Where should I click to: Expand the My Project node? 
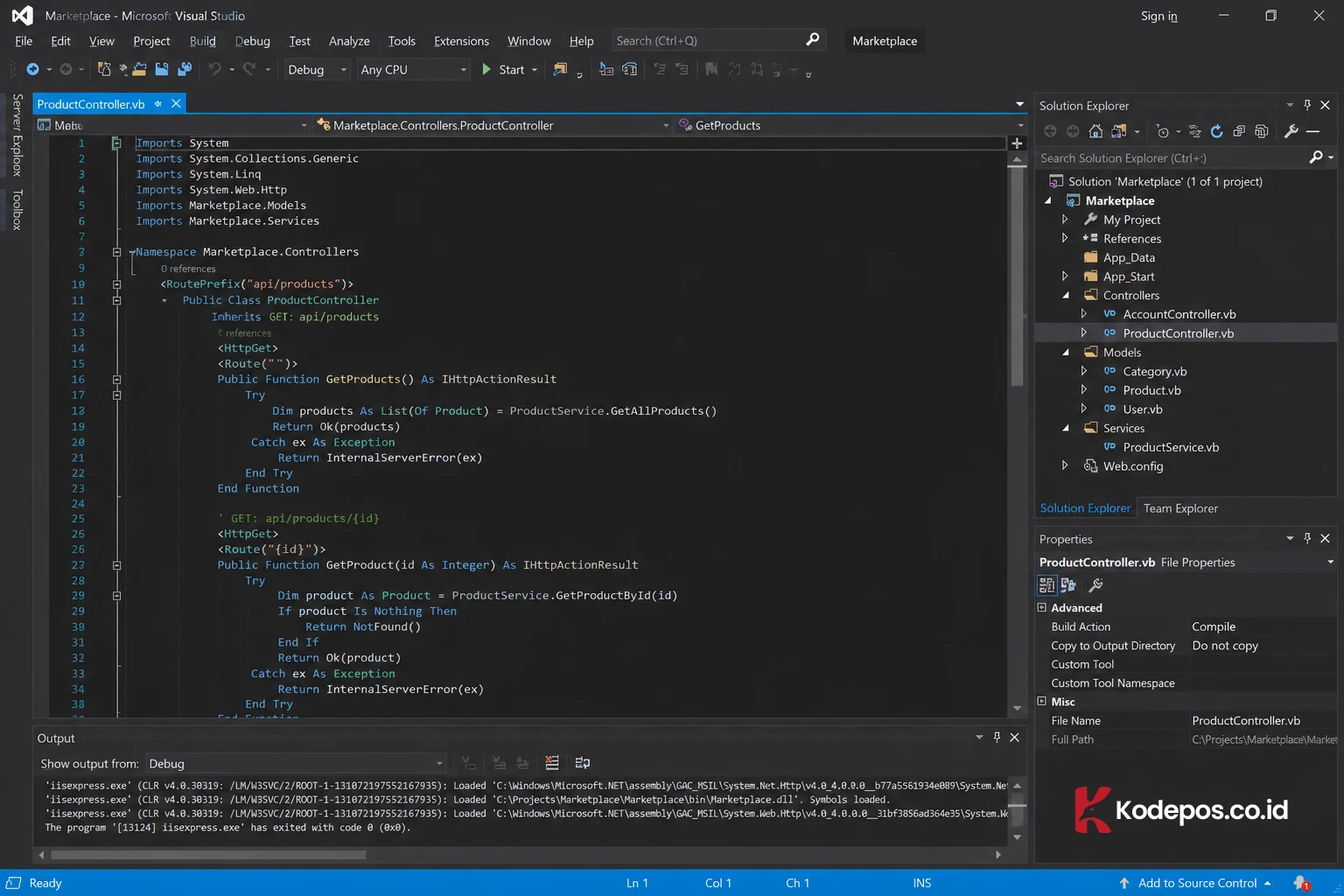[x=1065, y=220]
